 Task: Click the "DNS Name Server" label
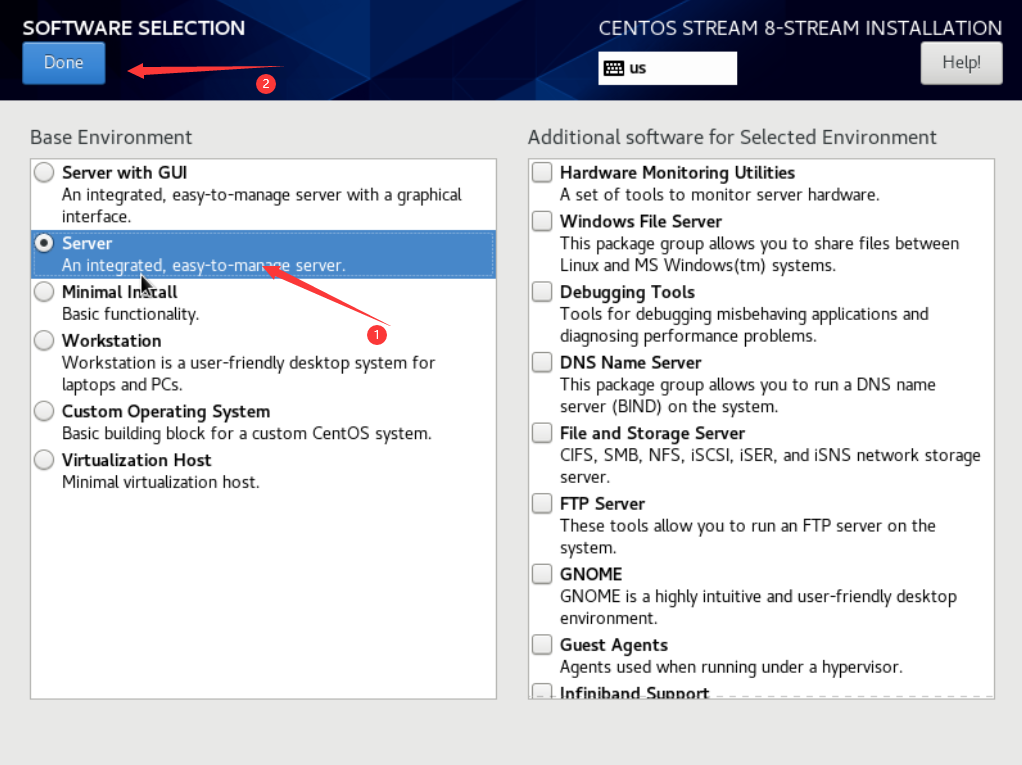[x=630, y=362]
